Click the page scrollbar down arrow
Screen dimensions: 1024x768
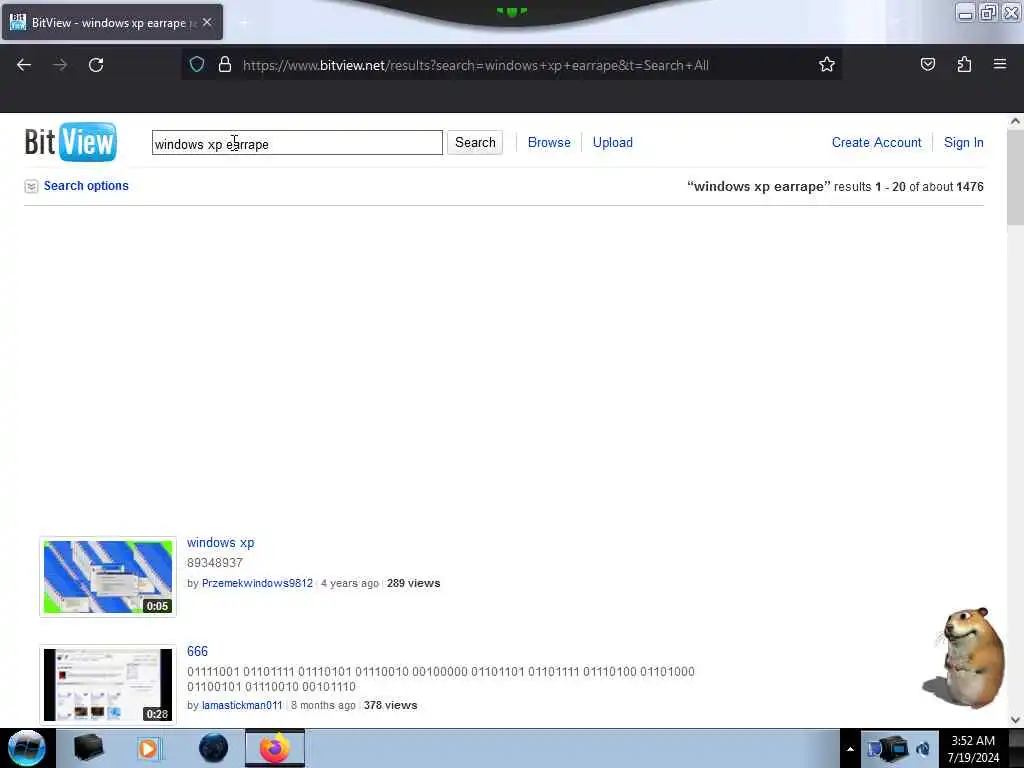[1015, 720]
